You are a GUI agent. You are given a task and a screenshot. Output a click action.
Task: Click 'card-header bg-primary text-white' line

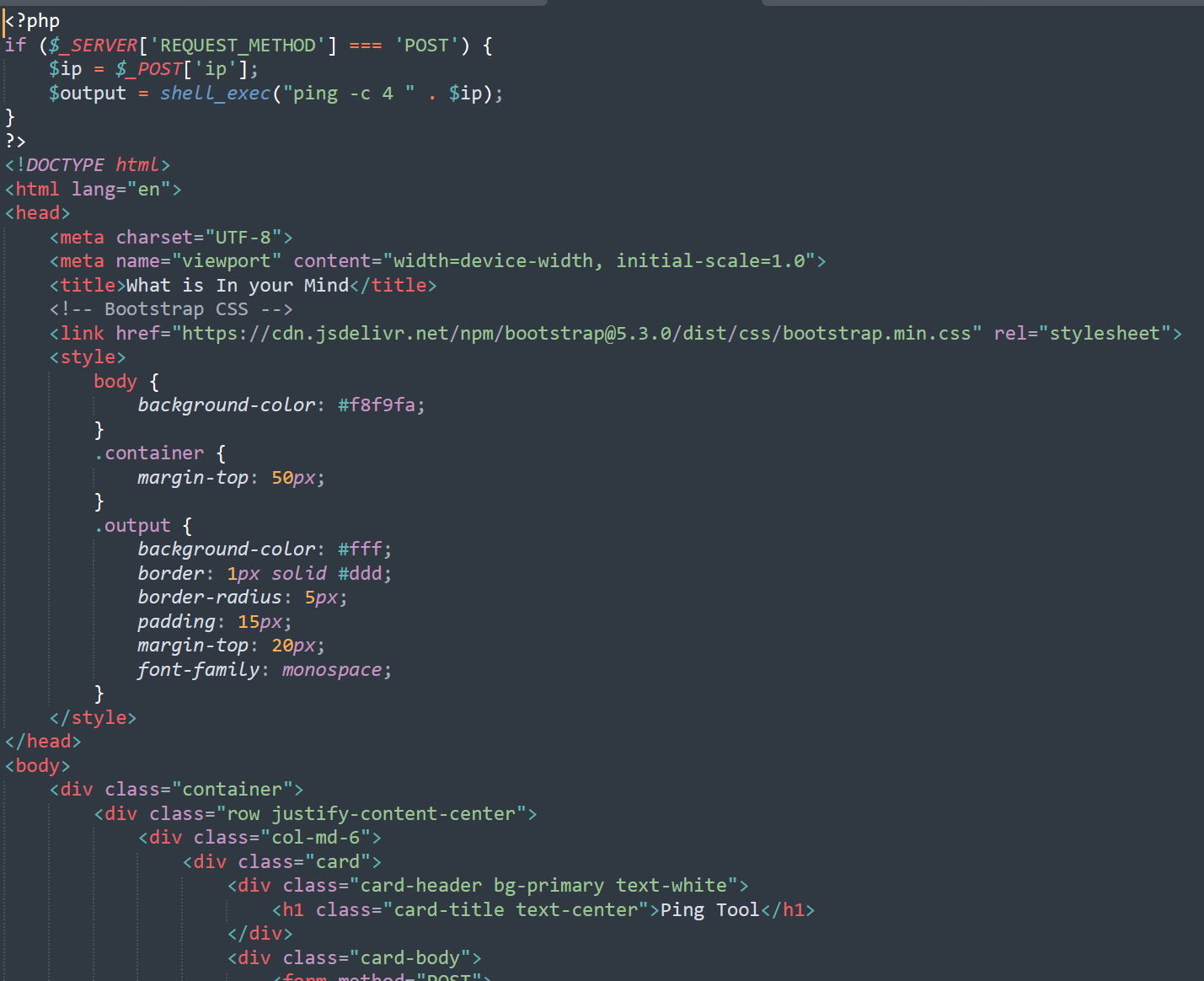pos(488,886)
